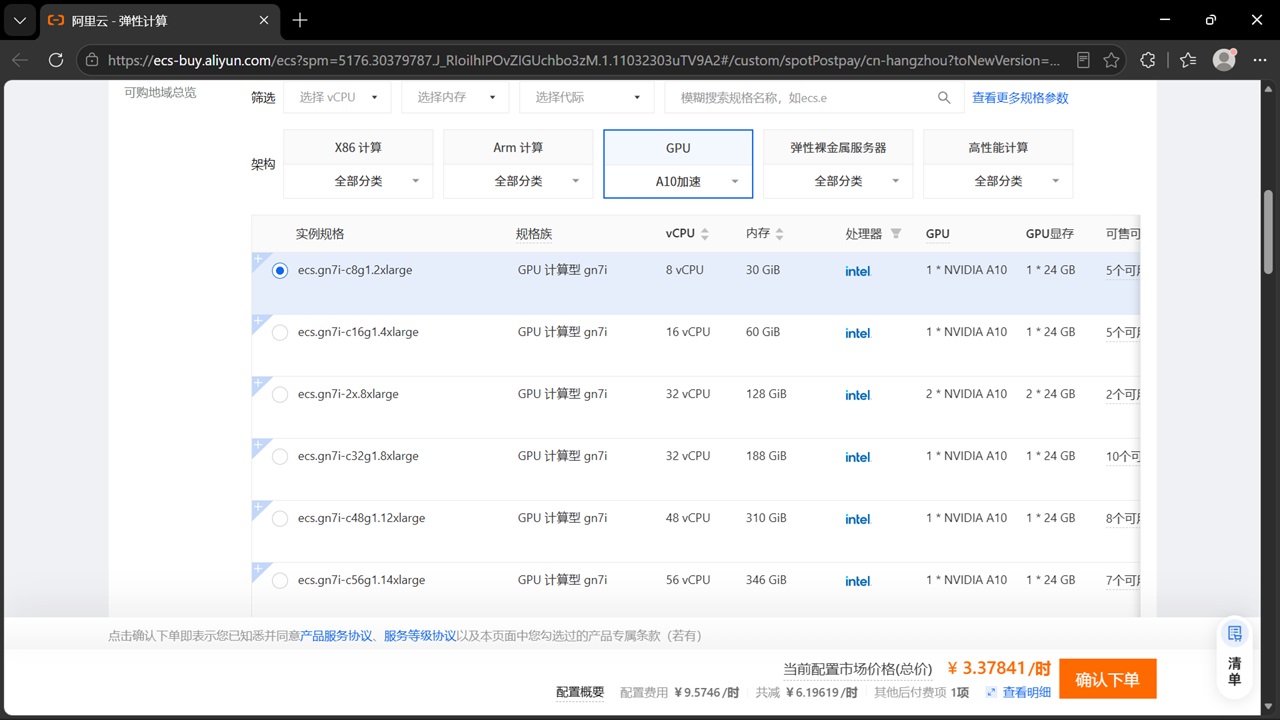
Task: Open browser profile avatar
Action: coord(1224,60)
